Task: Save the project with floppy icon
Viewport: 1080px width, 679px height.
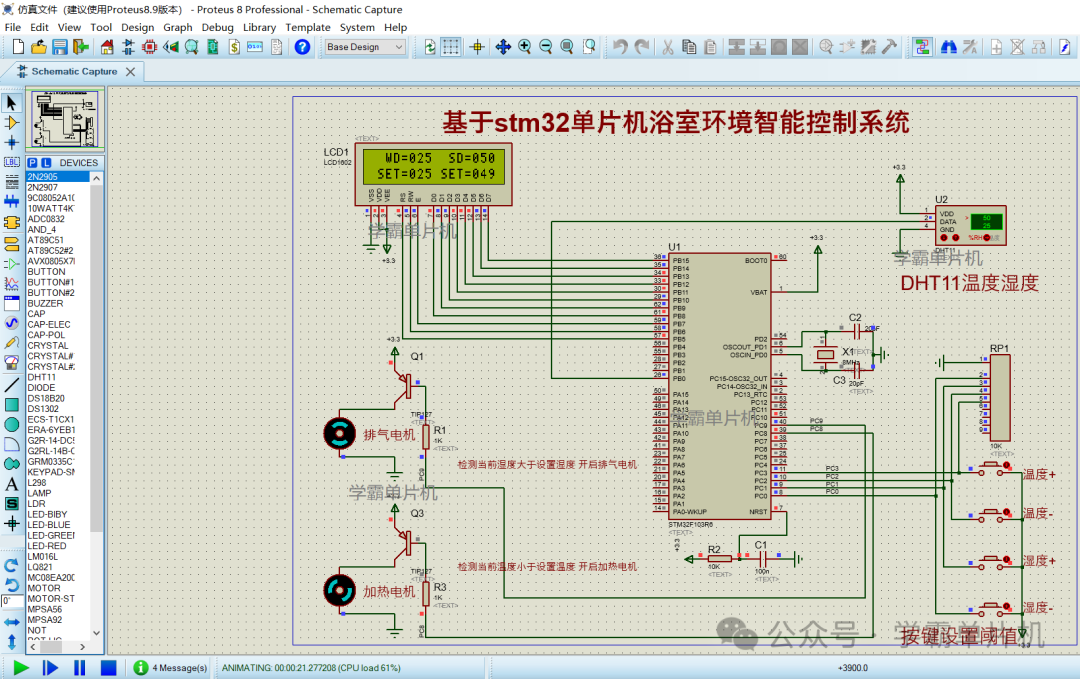Action: coord(60,47)
